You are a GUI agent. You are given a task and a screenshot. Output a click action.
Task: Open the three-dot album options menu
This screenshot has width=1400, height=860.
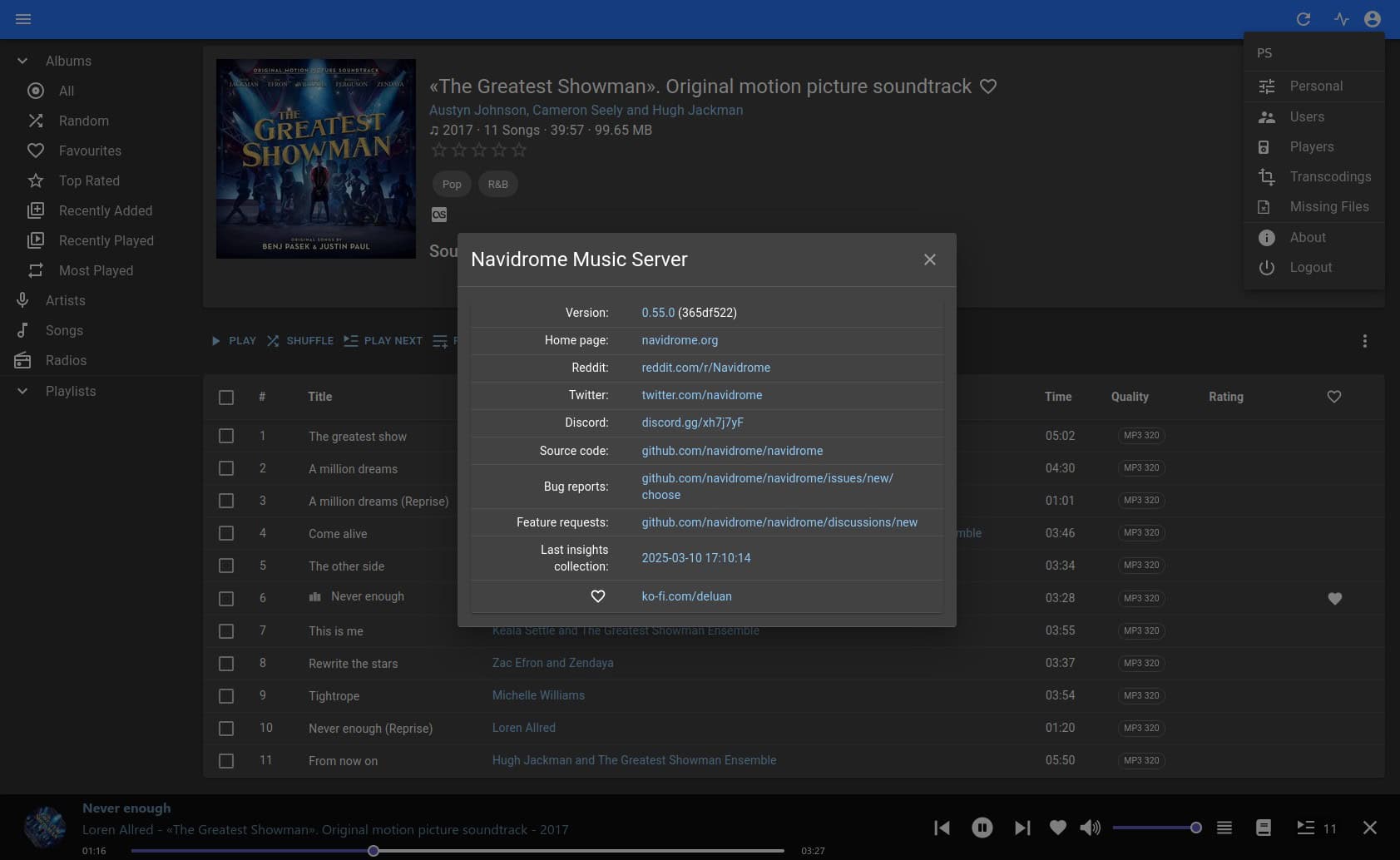coord(1364,341)
